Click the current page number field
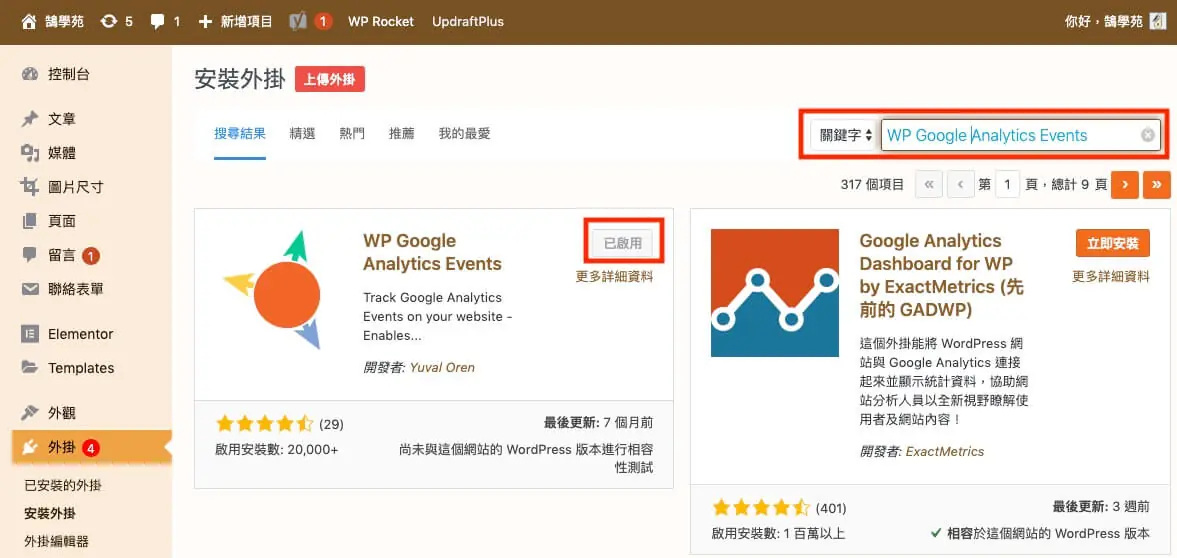 click(x=1007, y=185)
